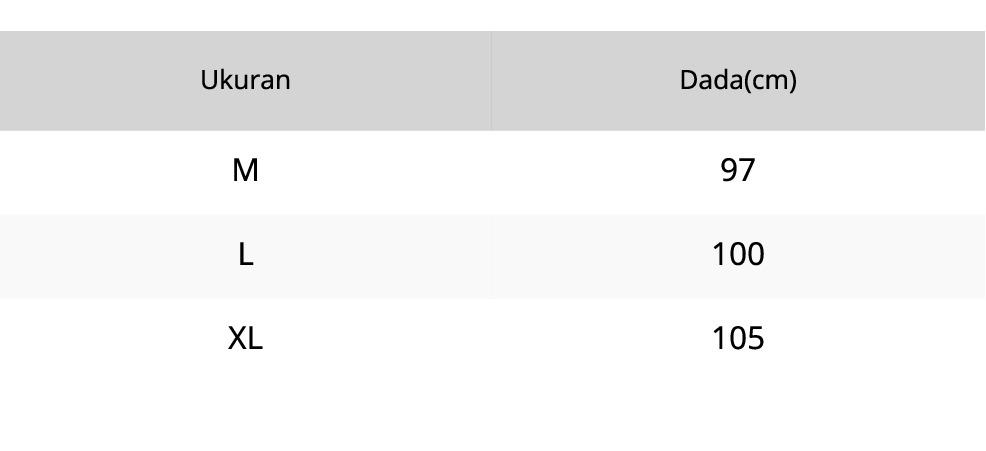Viewport: 986px width, 451px height.
Task: Click the chest value 105
Action: [738, 339]
